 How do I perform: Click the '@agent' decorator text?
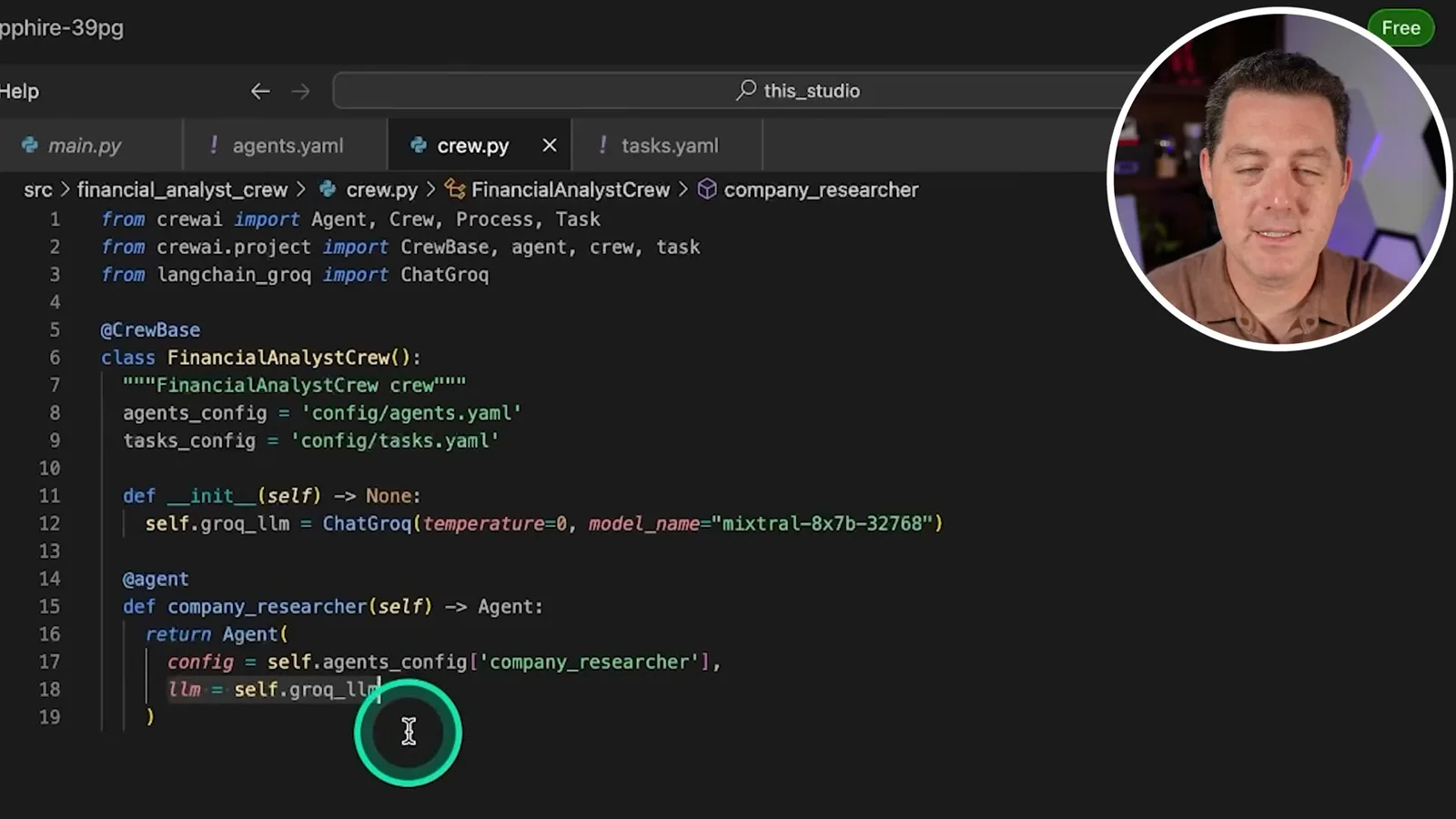(156, 579)
